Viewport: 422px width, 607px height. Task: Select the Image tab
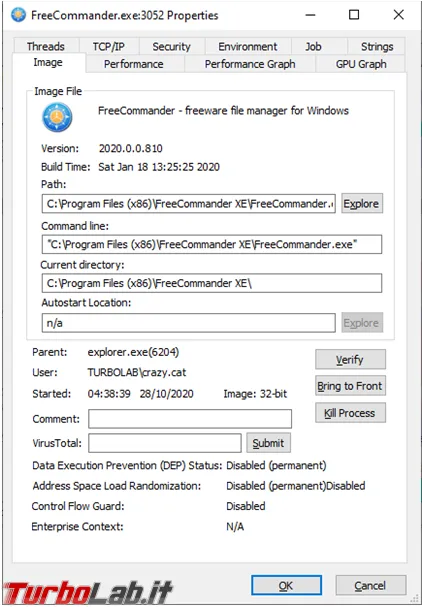coord(48,62)
